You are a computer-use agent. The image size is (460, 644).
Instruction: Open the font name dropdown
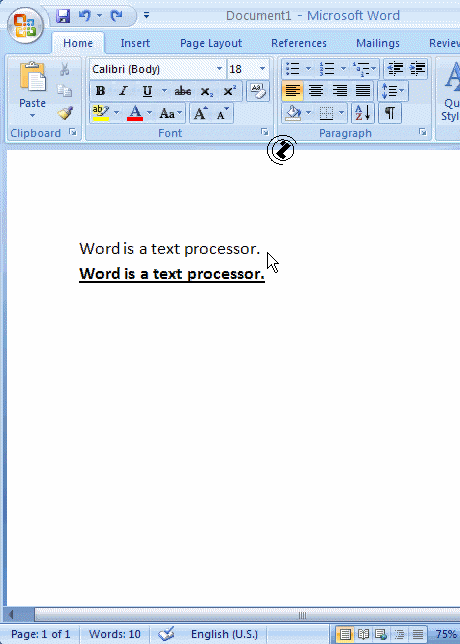click(219, 69)
